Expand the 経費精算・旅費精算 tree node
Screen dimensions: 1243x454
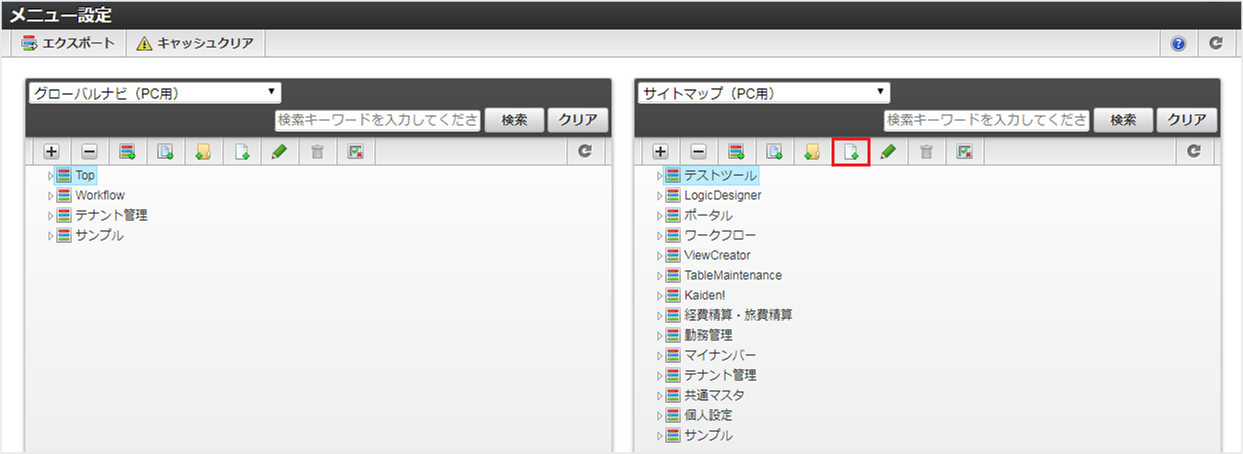pyautogui.click(x=659, y=316)
